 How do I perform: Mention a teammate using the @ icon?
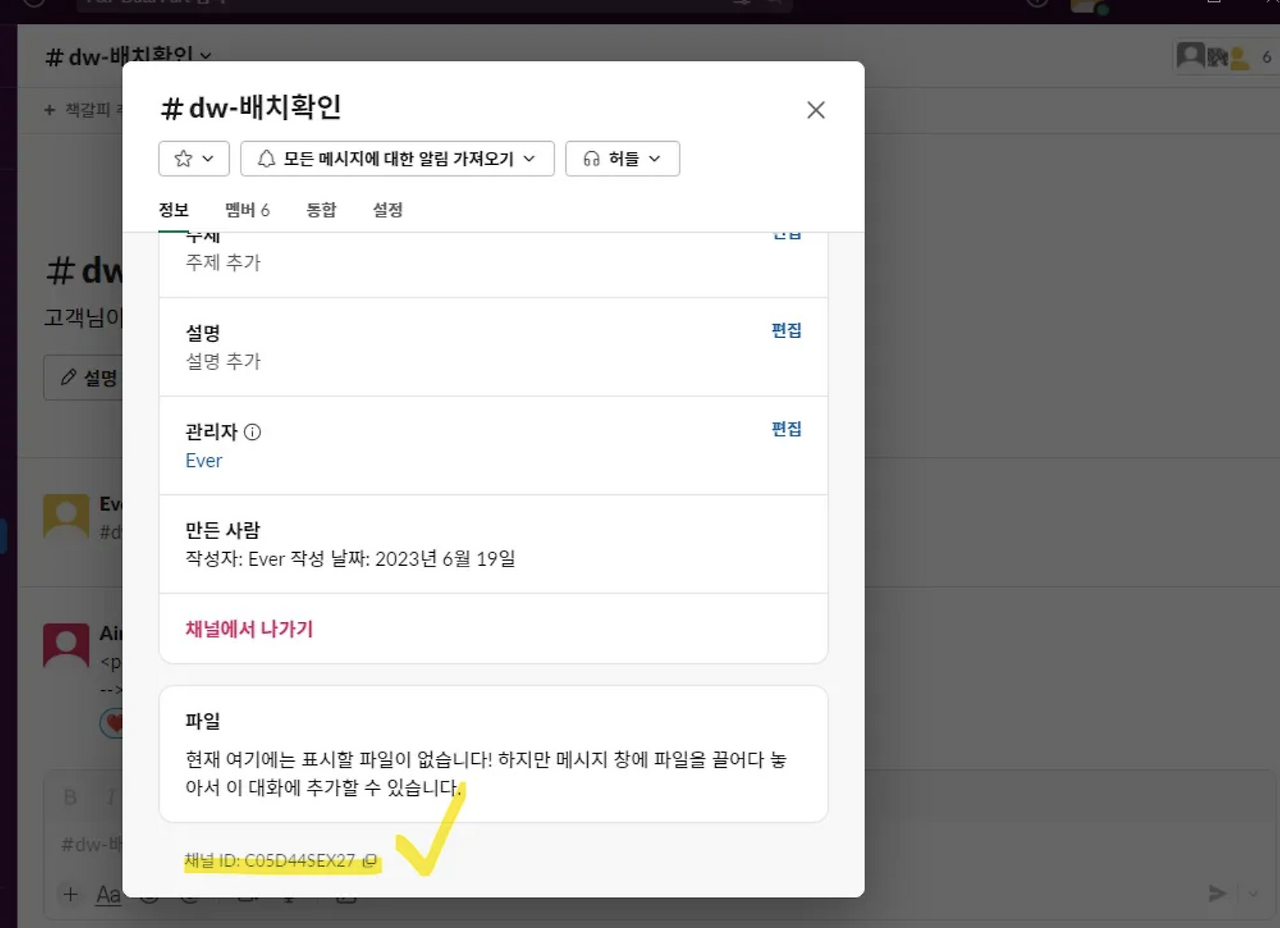tap(189, 895)
